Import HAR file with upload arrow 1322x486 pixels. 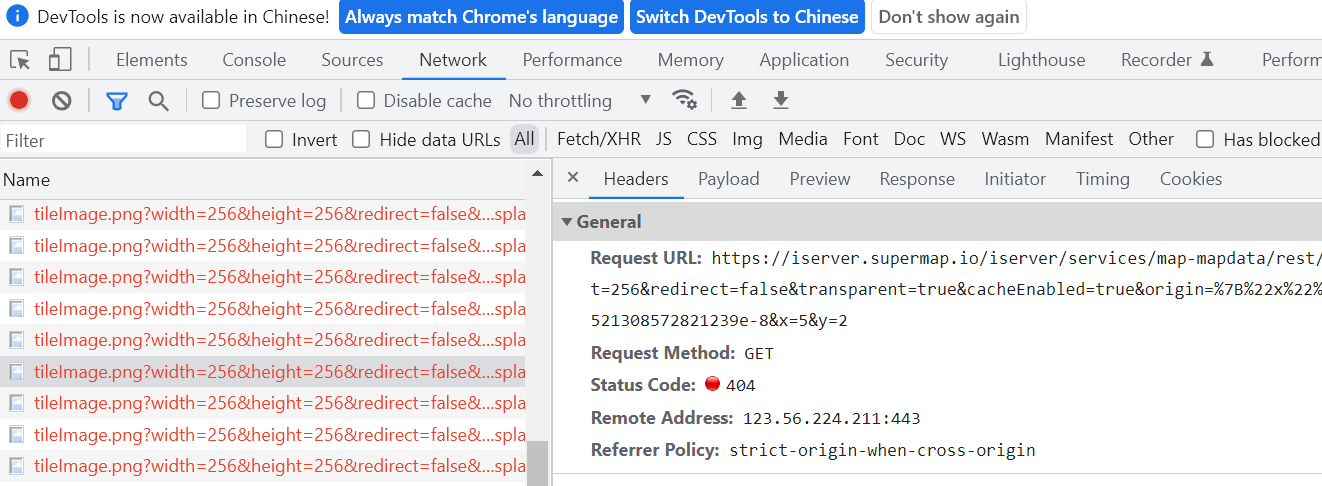[x=739, y=100]
